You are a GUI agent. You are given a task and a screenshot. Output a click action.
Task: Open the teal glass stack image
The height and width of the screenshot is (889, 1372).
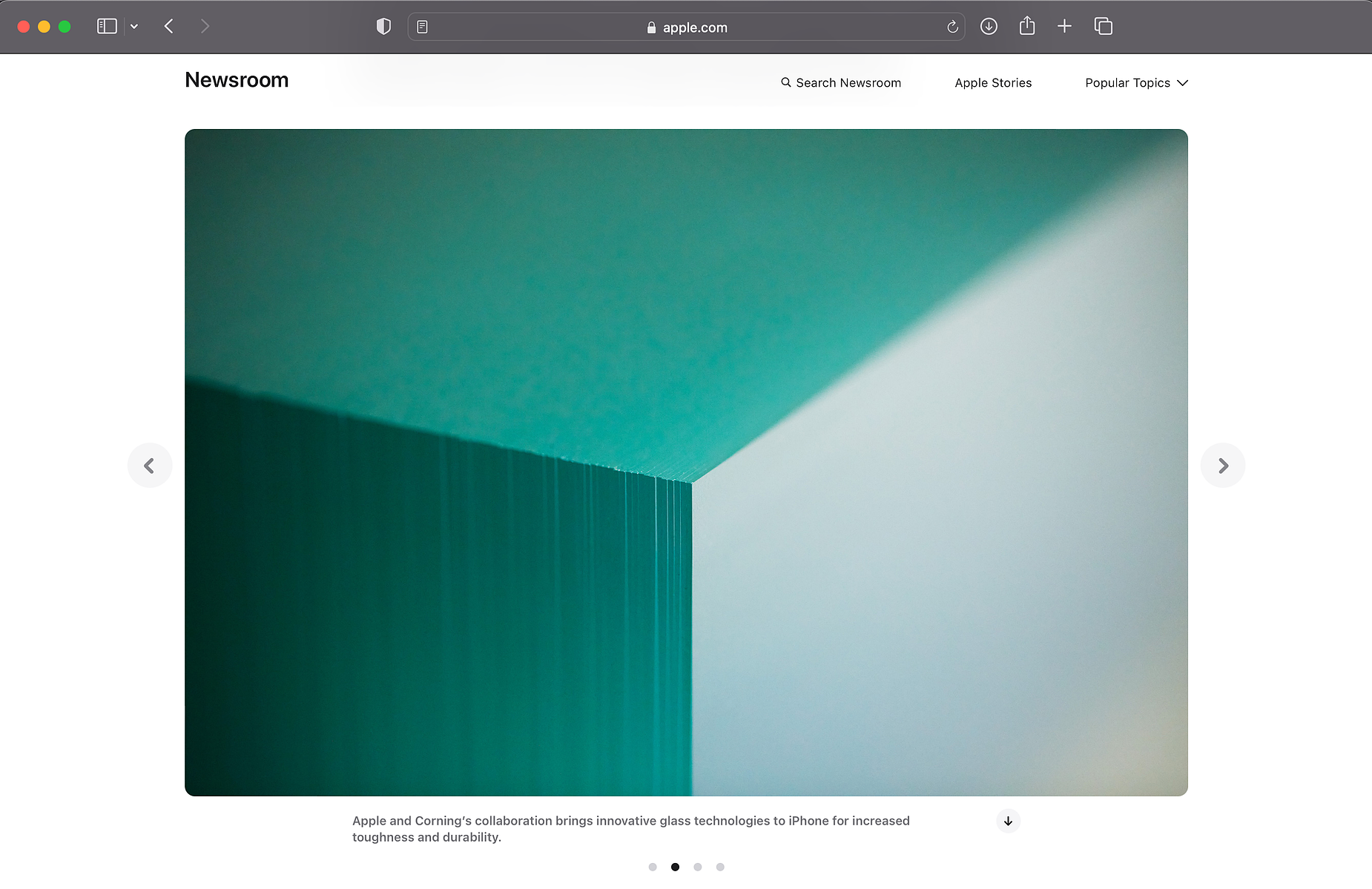click(686, 463)
